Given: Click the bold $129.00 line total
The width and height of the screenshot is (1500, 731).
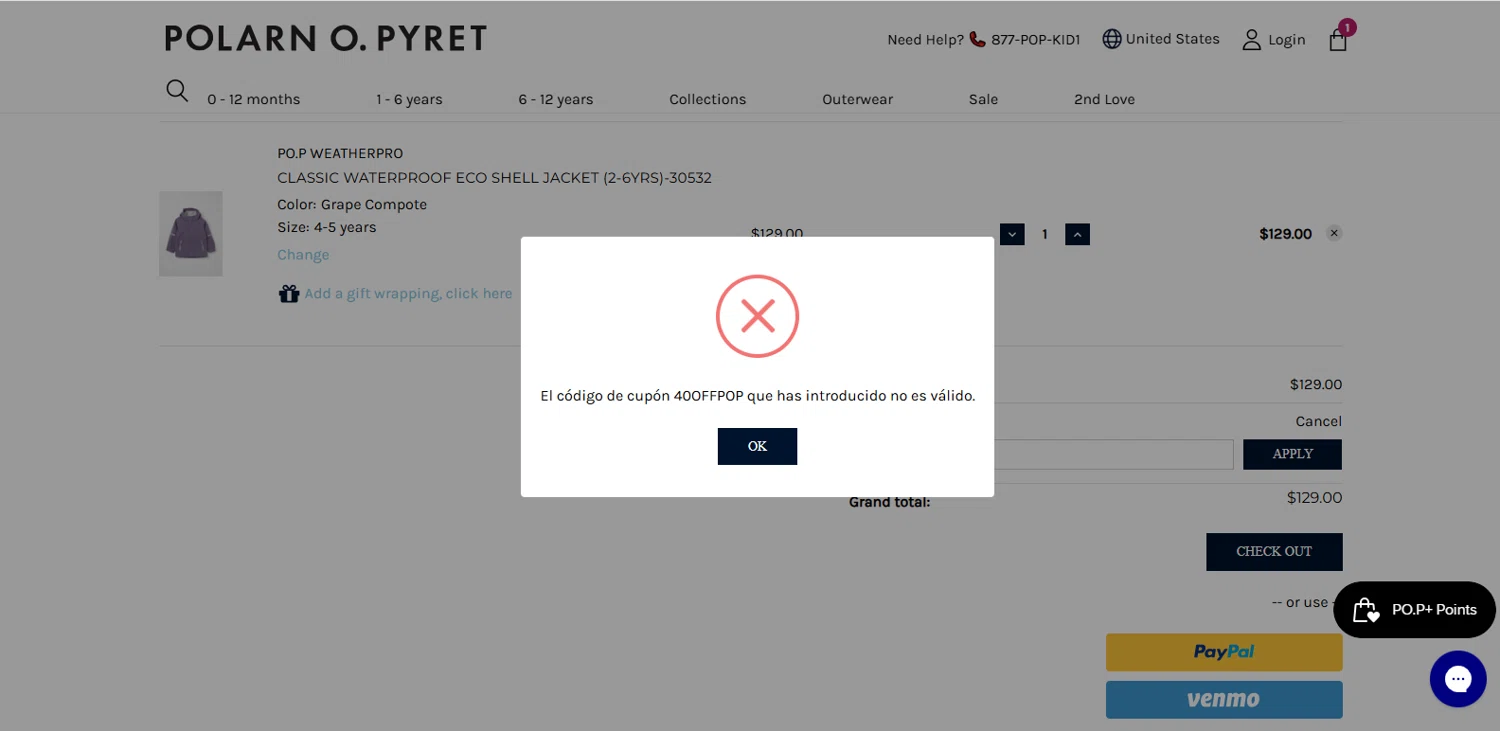Looking at the screenshot, I should point(1285,234).
